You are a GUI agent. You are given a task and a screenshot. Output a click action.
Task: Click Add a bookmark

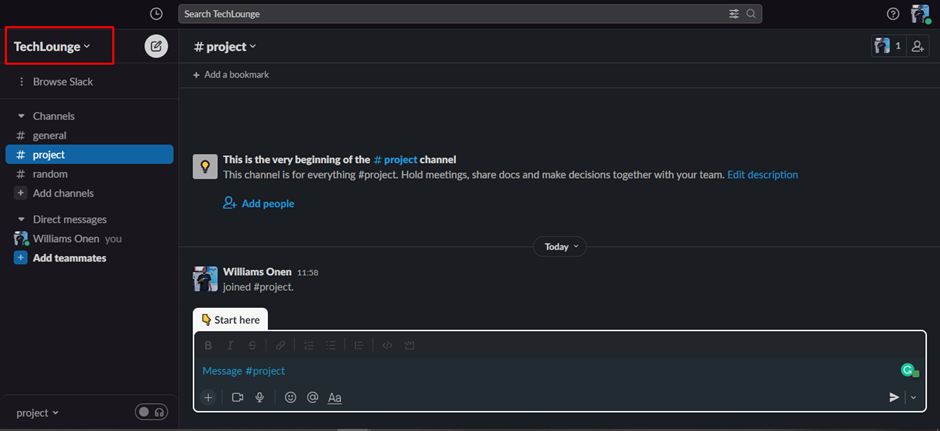point(231,75)
